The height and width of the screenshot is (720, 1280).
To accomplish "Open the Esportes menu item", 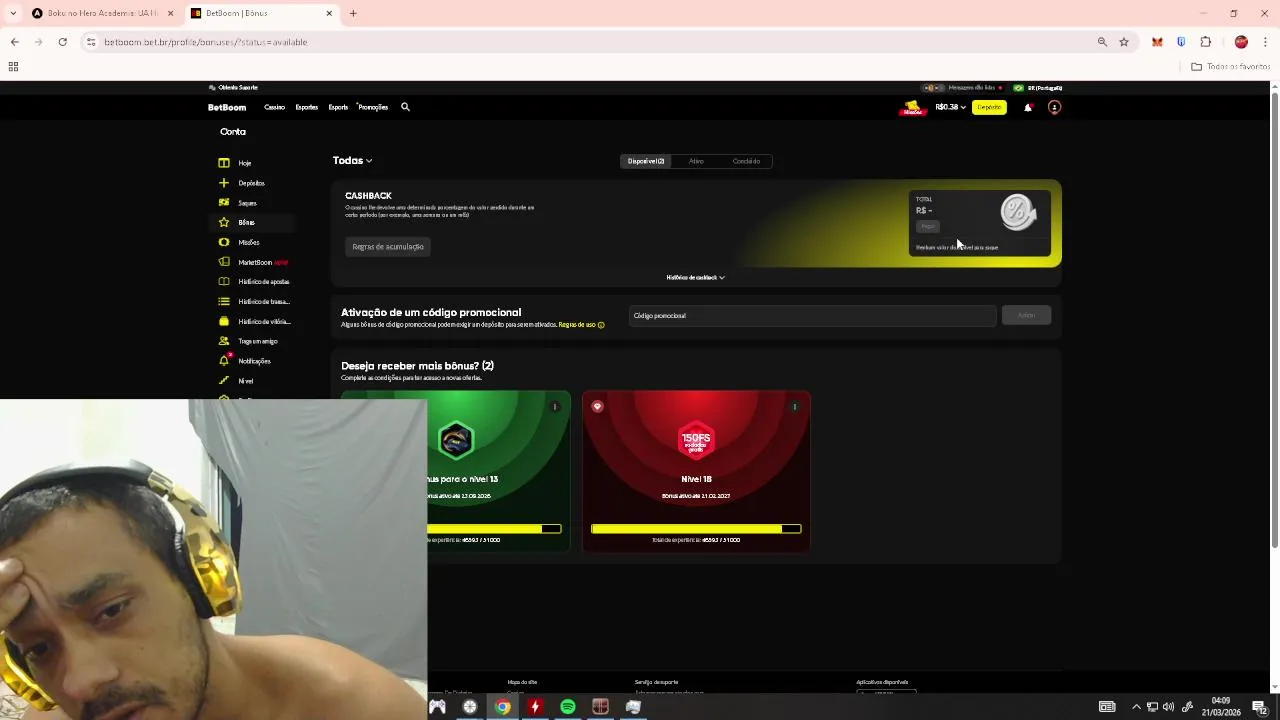I will (306, 107).
